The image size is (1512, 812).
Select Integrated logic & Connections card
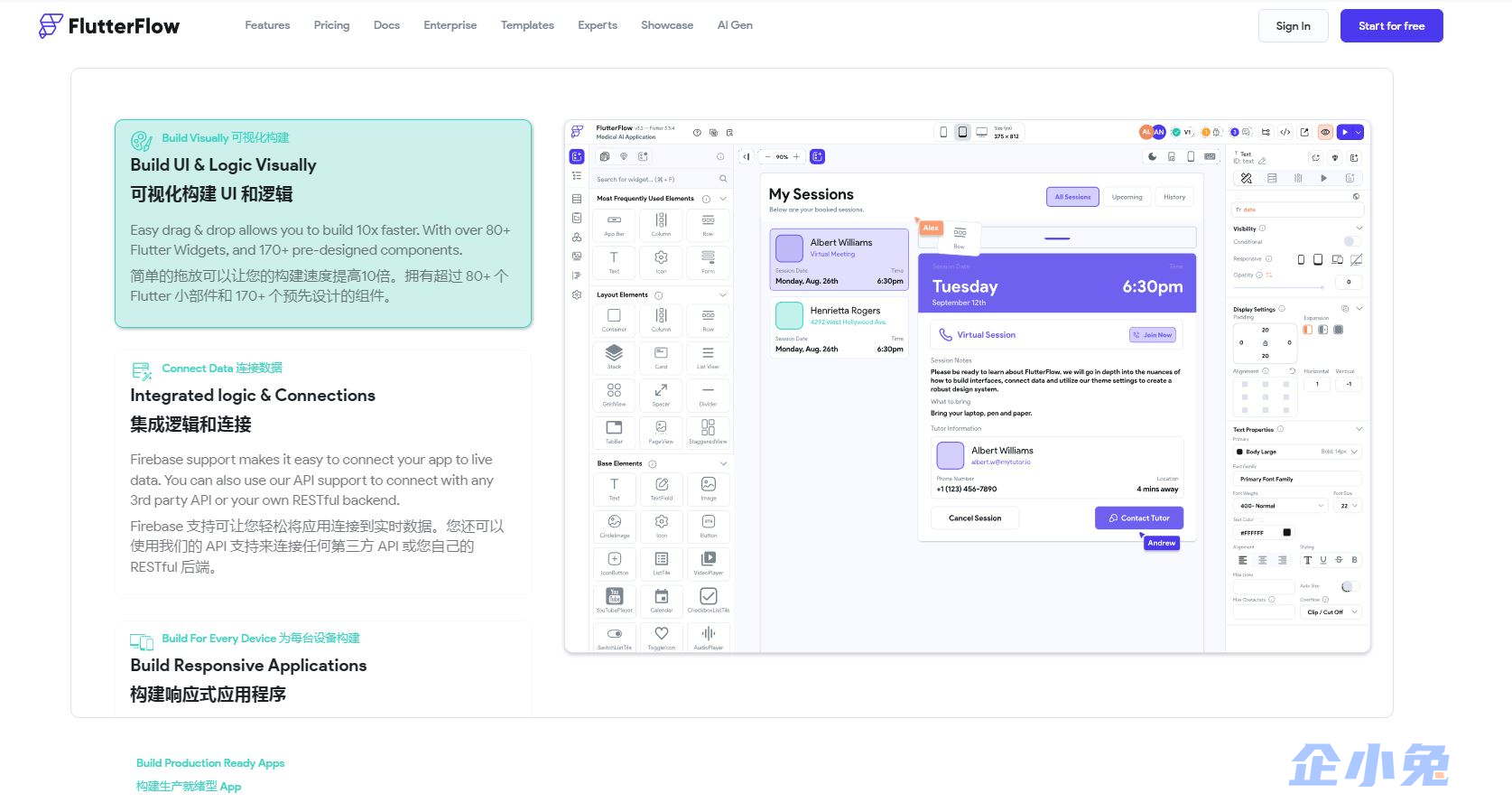tap(323, 473)
